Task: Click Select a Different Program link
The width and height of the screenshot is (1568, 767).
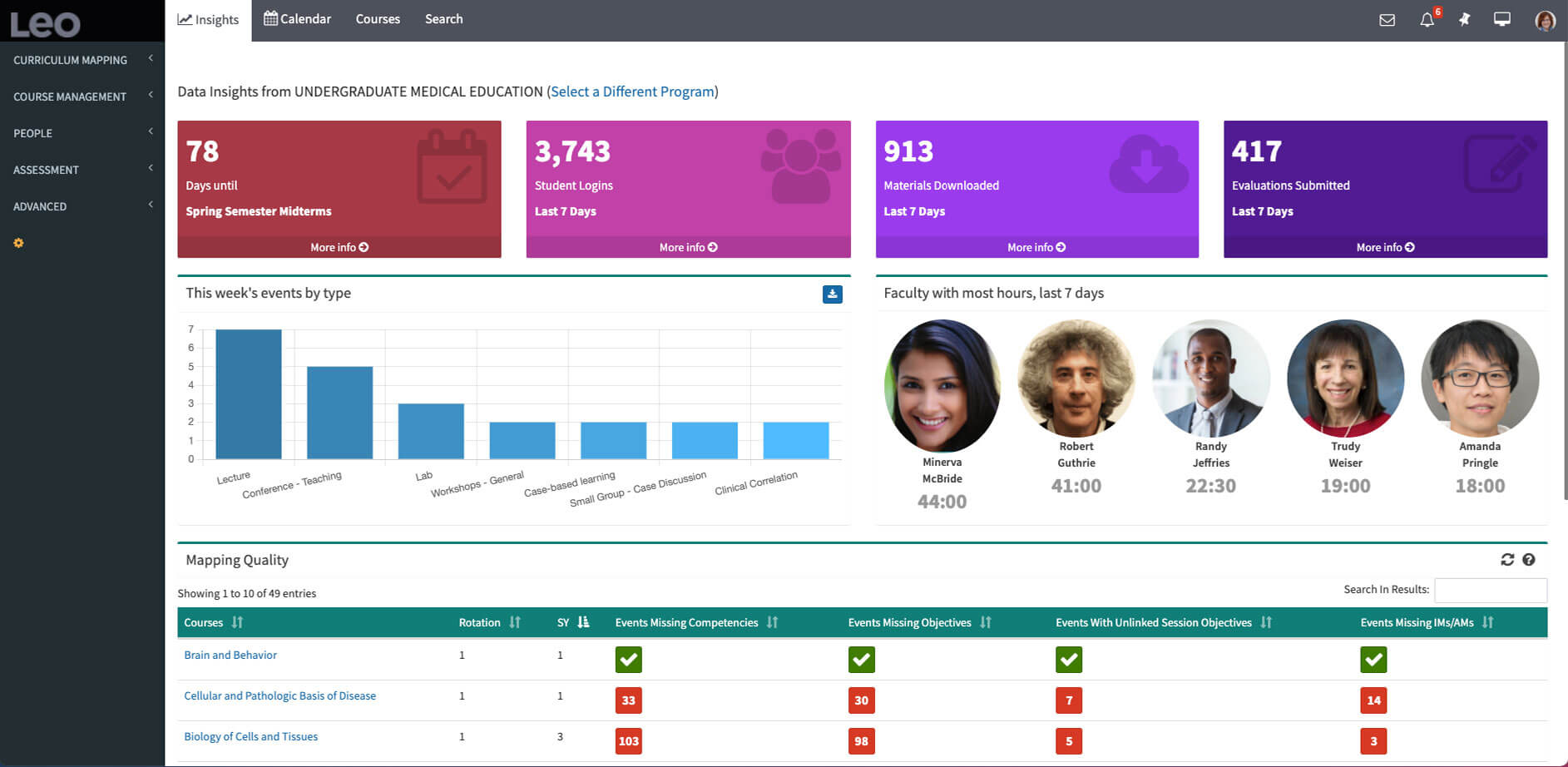Action: 632,92
